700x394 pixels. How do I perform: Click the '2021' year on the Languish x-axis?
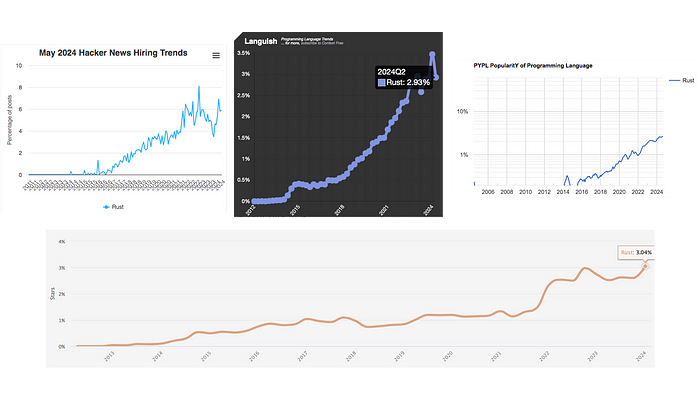(x=384, y=210)
